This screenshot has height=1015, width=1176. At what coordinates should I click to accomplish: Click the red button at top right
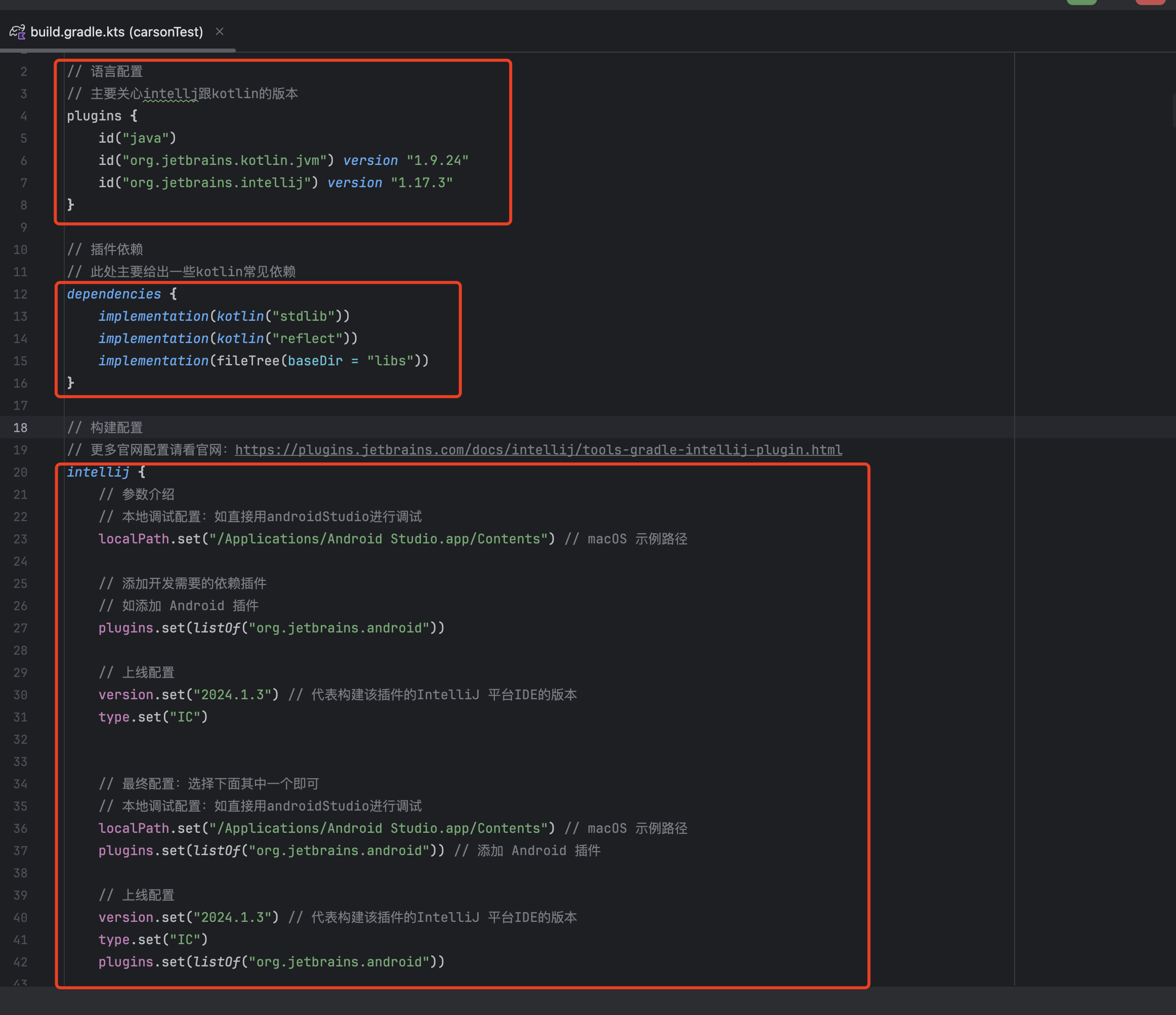click(x=1150, y=2)
